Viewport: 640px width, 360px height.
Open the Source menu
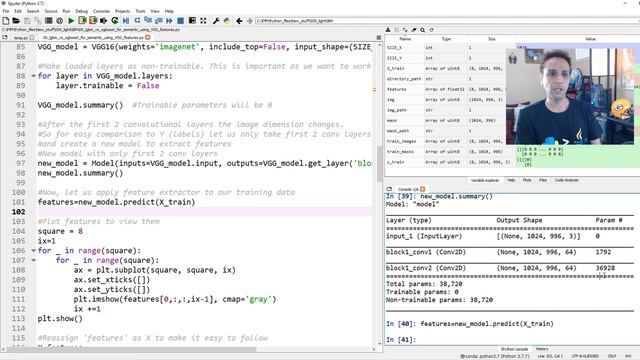51,11
